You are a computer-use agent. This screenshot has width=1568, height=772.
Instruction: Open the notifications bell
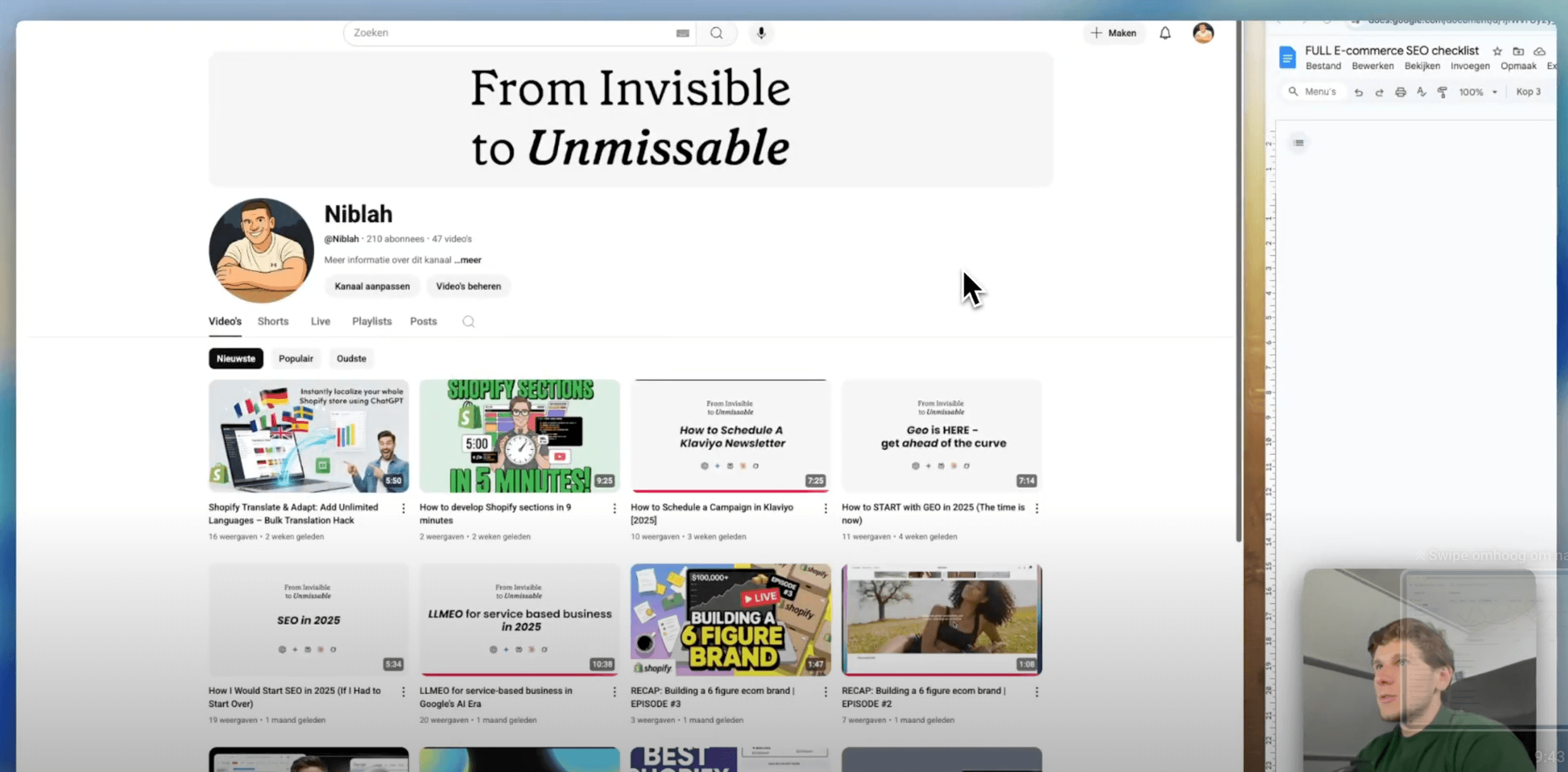[x=1165, y=33]
